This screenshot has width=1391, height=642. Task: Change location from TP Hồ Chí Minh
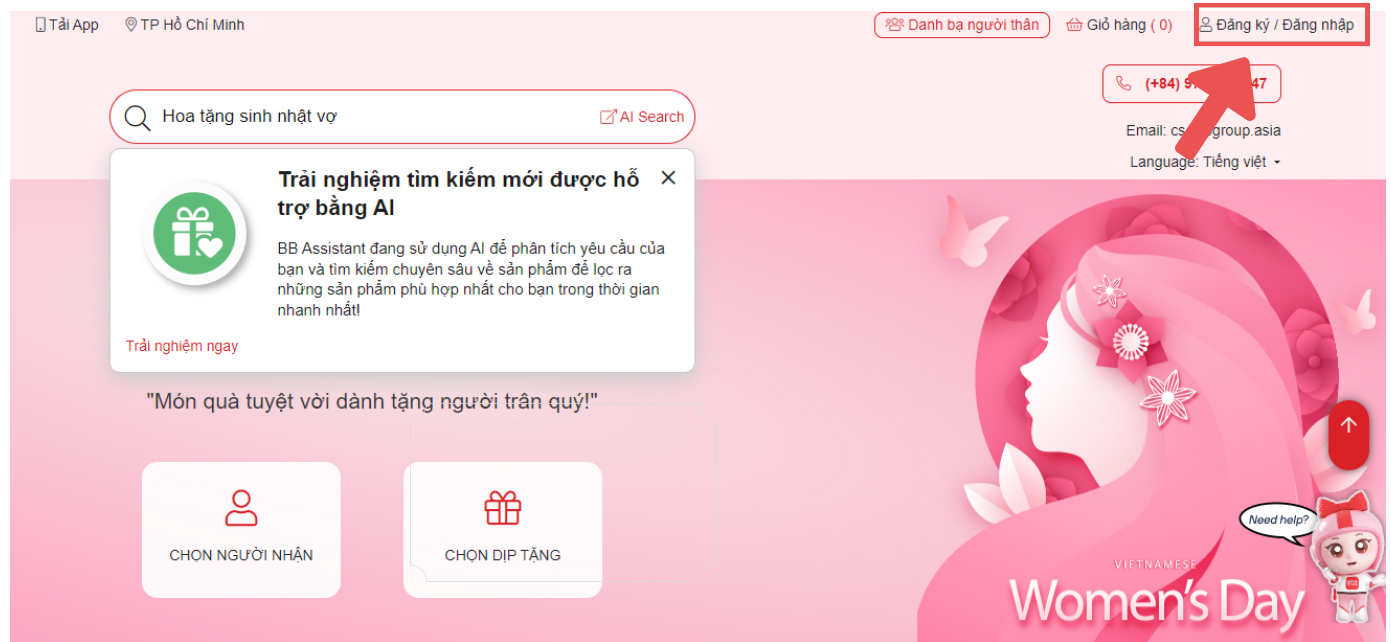coord(185,25)
